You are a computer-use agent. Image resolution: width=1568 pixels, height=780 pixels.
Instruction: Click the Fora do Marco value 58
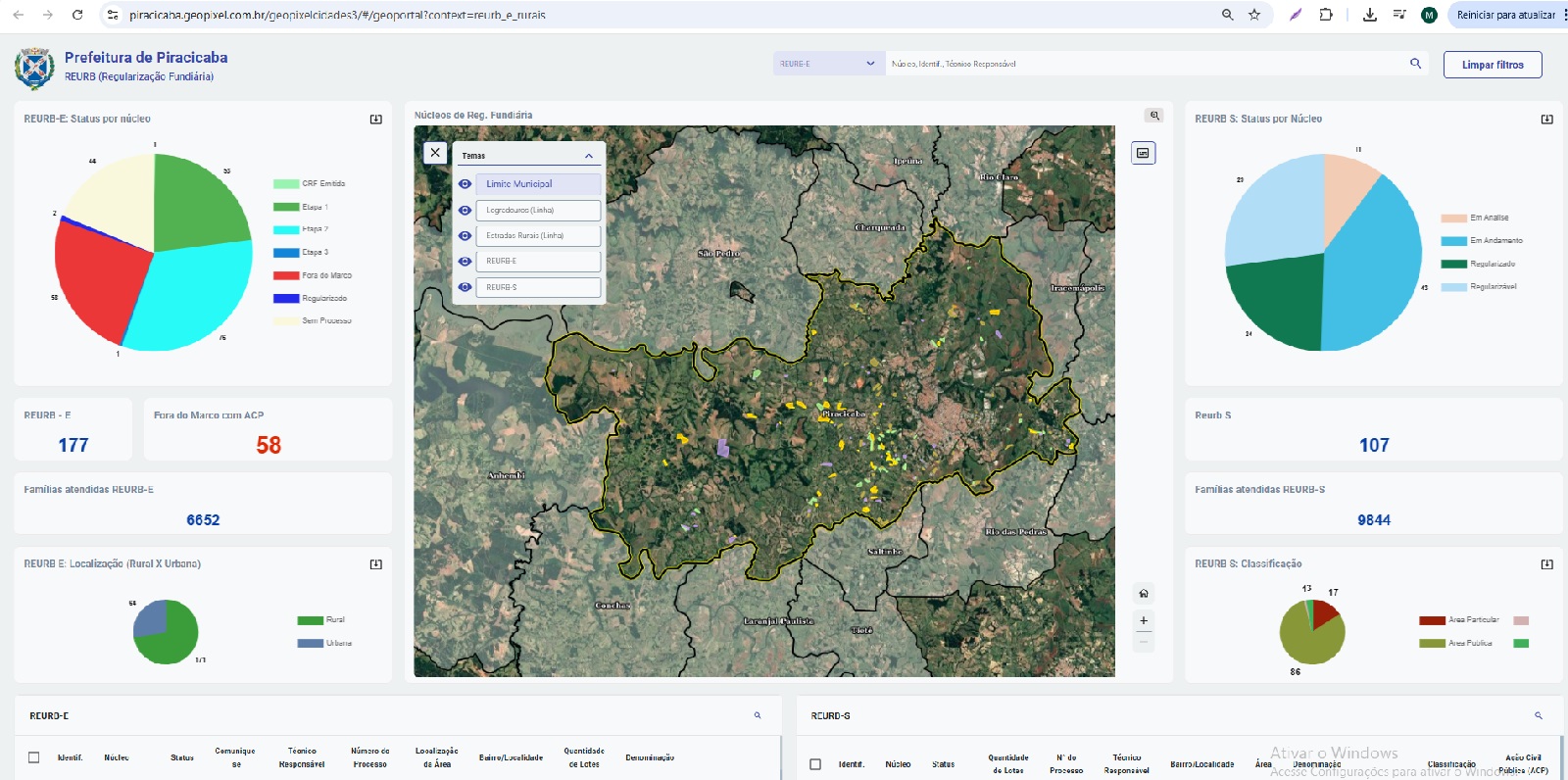pos(269,445)
